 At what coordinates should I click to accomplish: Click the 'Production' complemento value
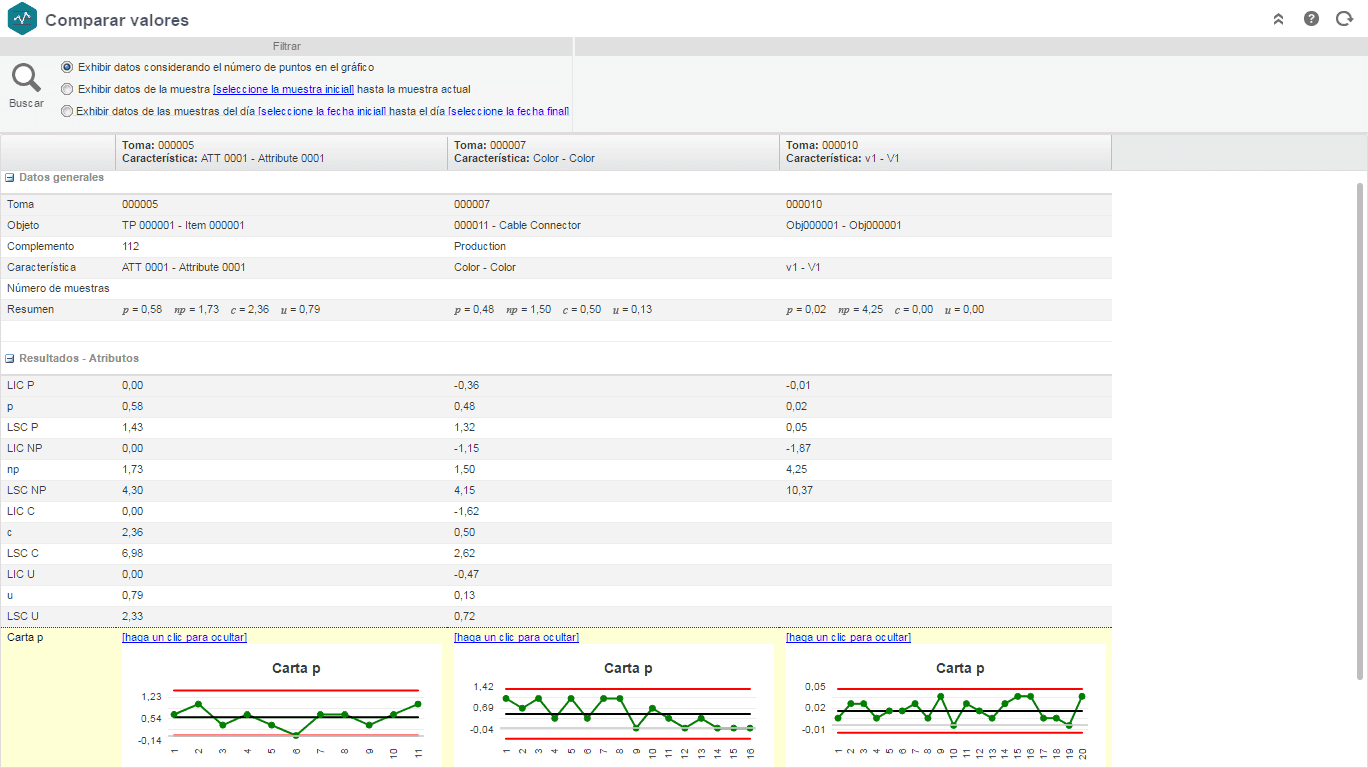point(480,246)
